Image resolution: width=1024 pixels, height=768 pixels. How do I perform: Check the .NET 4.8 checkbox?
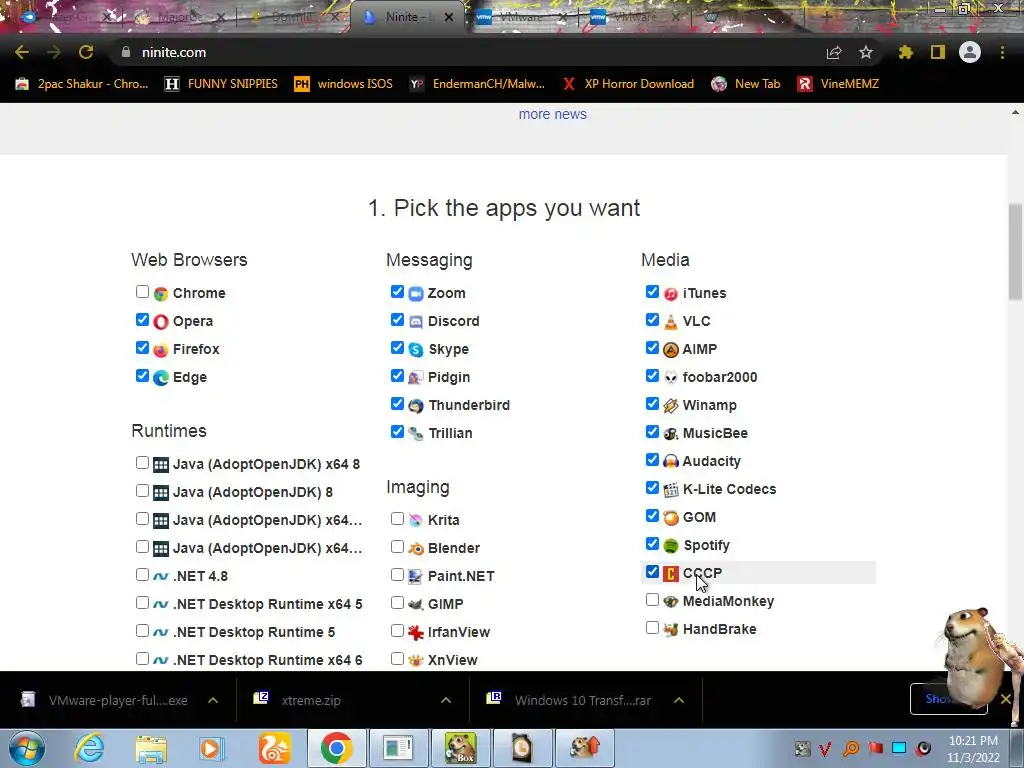[x=142, y=575]
